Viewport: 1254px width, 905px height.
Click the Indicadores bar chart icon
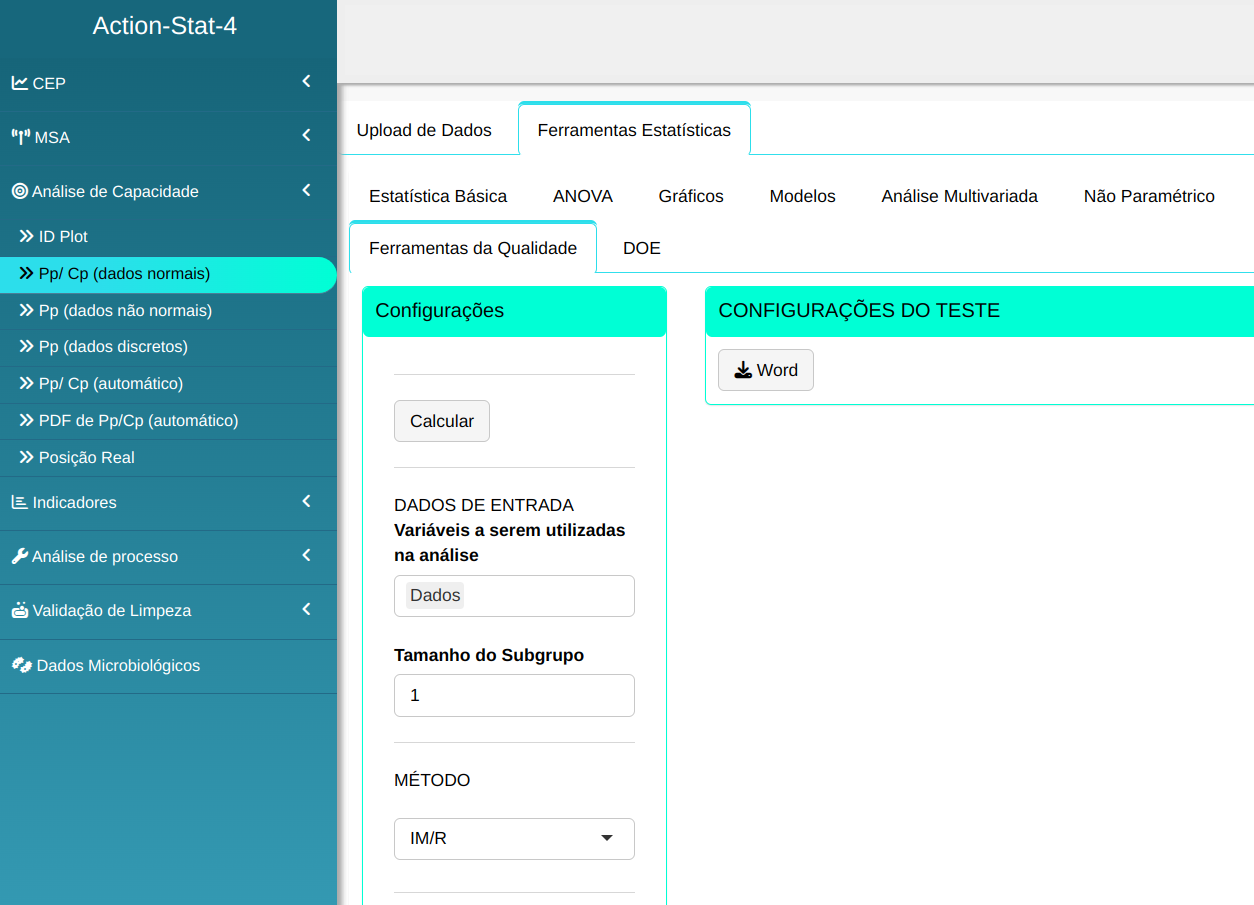19,502
